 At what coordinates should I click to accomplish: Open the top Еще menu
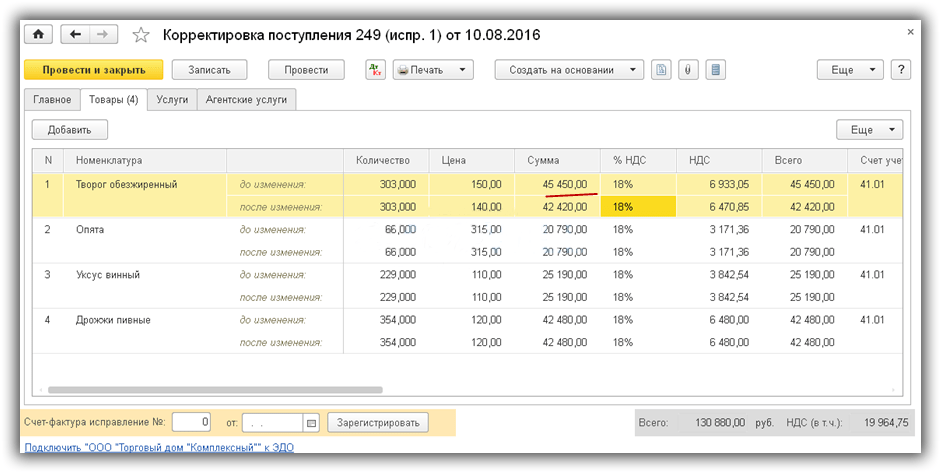[x=850, y=70]
